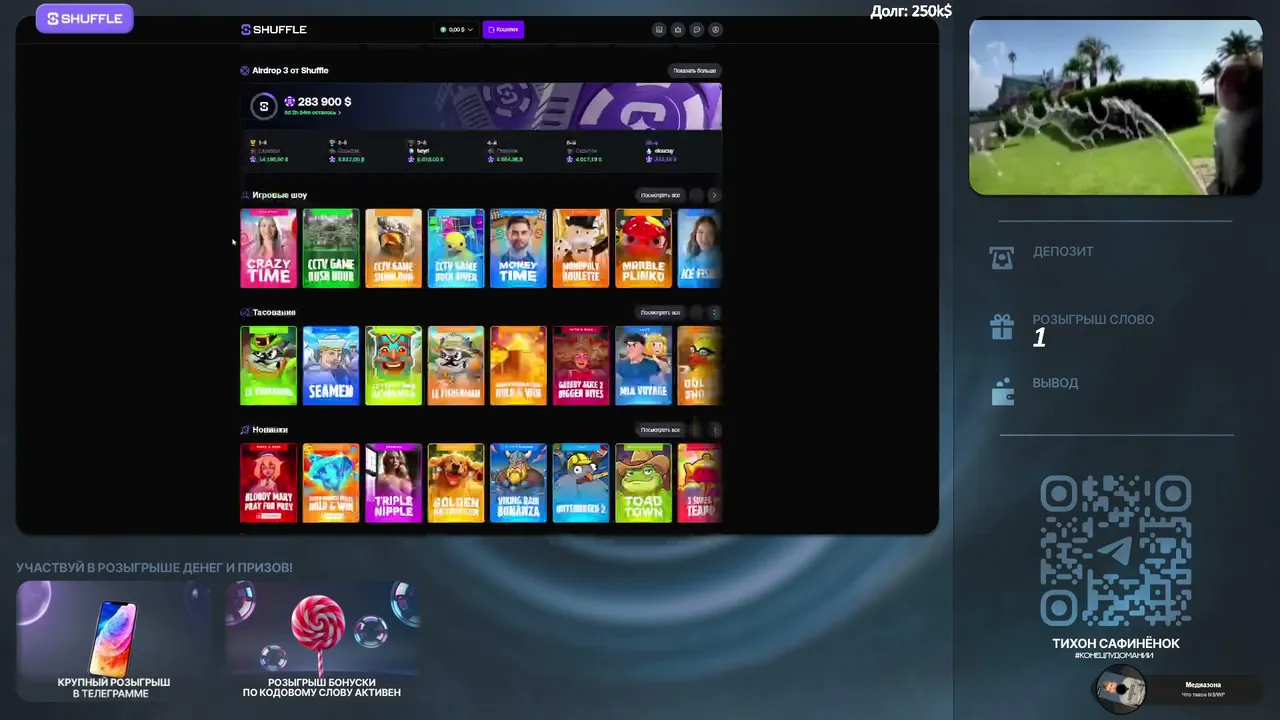The height and width of the screenshot is (720, 1280).
Task: Open the user profile icon in the header
Action: [716, 30]
